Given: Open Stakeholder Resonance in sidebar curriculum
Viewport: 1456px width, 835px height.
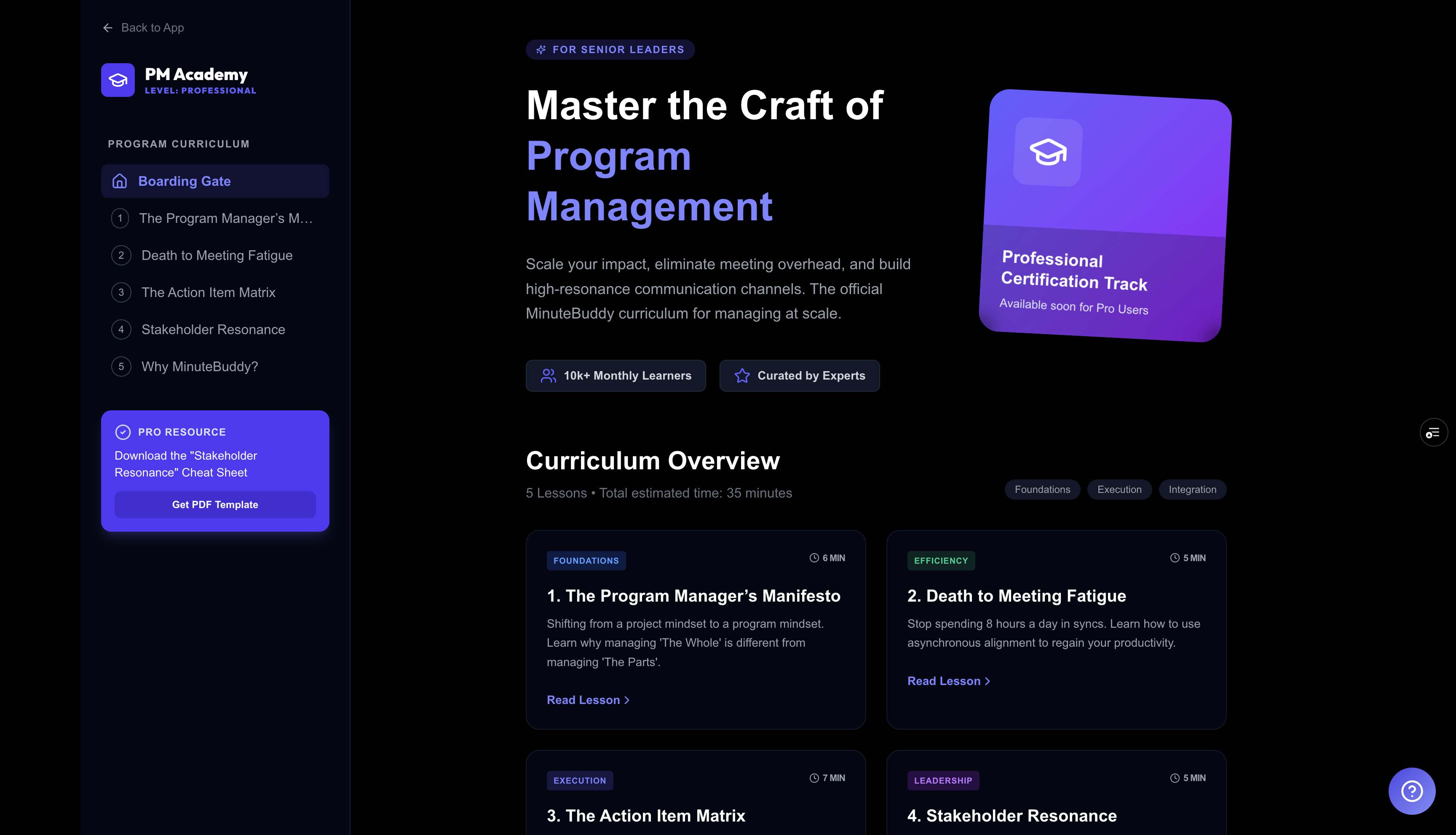Looking at the screenshot, I should 213,330.
